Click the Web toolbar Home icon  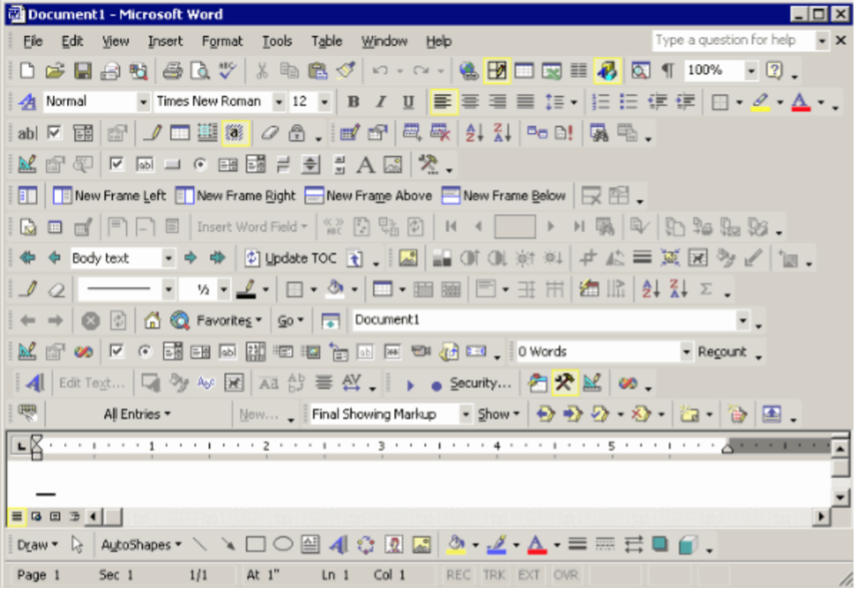coord(152,321)
